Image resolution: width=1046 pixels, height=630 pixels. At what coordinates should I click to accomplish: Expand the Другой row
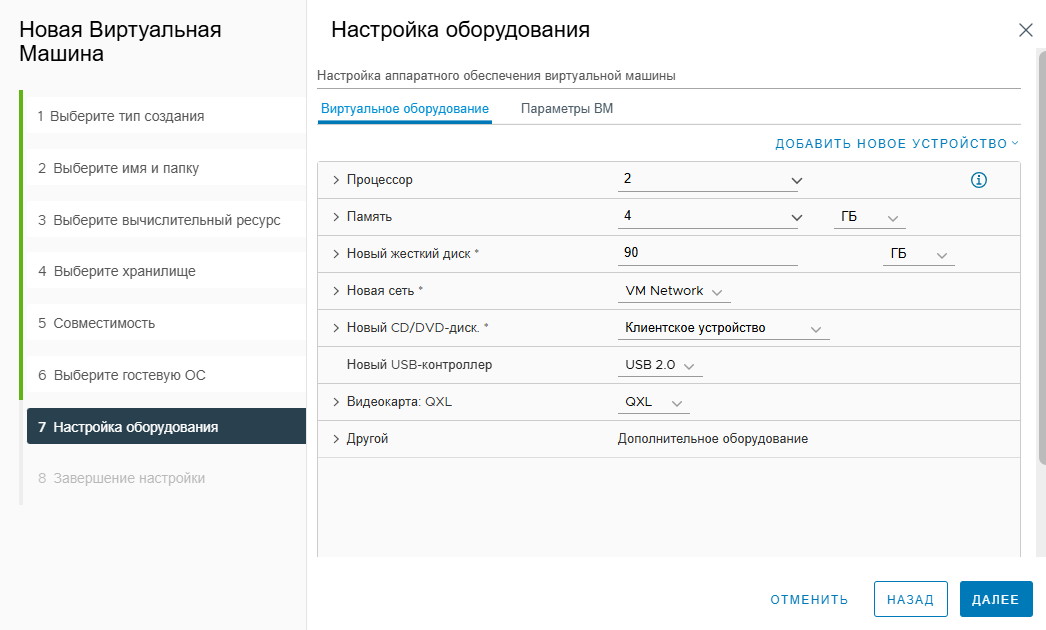click(336, 438)
